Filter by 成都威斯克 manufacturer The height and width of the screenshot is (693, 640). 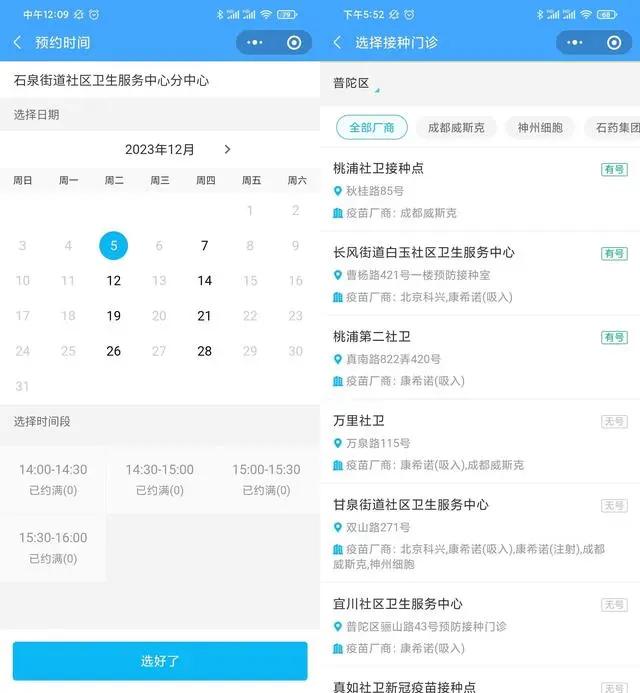coord(456,128)
